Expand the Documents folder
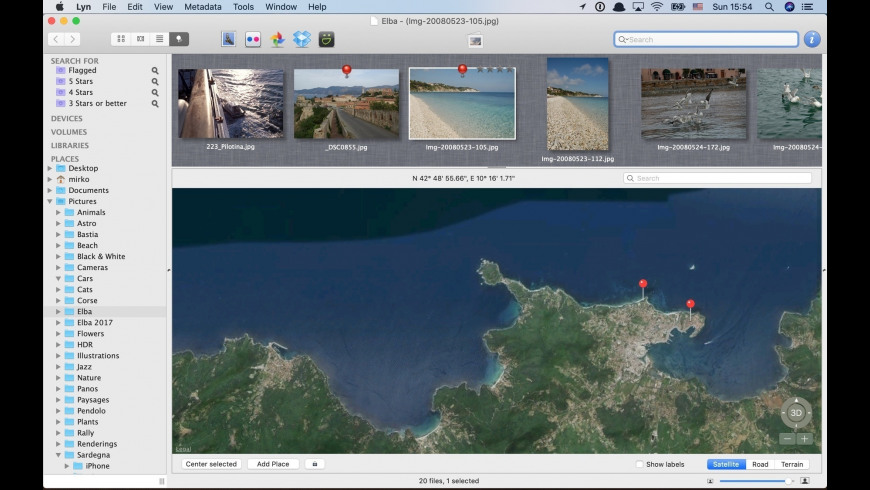This screenshot has height=490, width=870. (50, 191)
